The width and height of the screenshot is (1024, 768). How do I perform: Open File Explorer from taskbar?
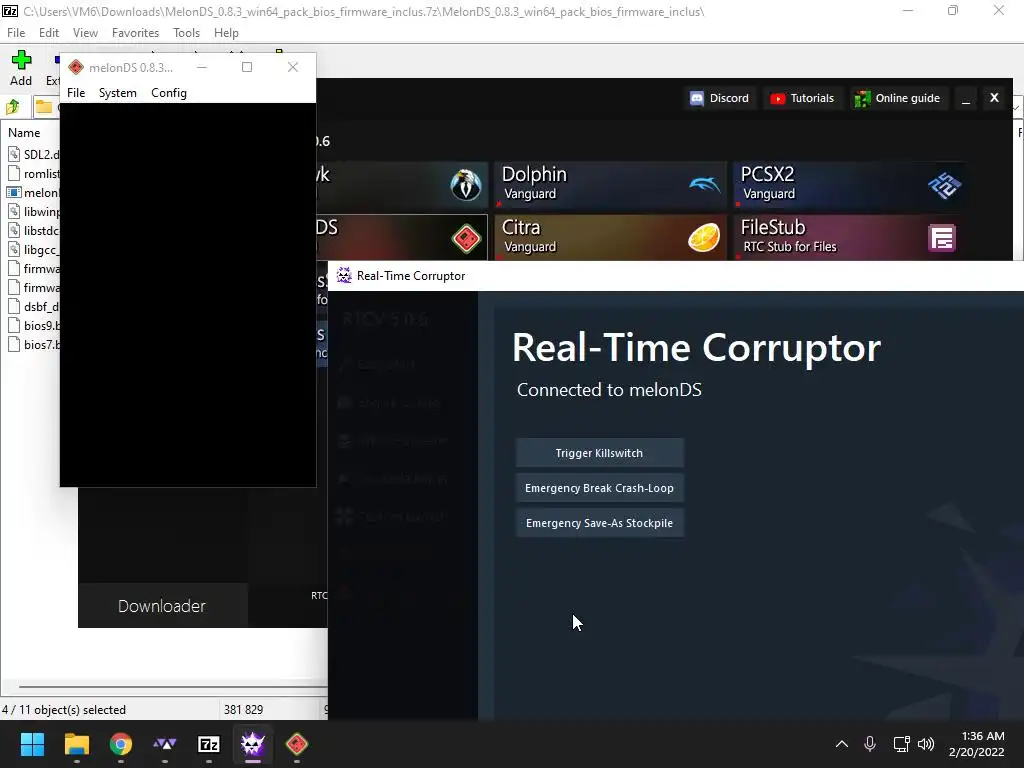pos(76,744)
